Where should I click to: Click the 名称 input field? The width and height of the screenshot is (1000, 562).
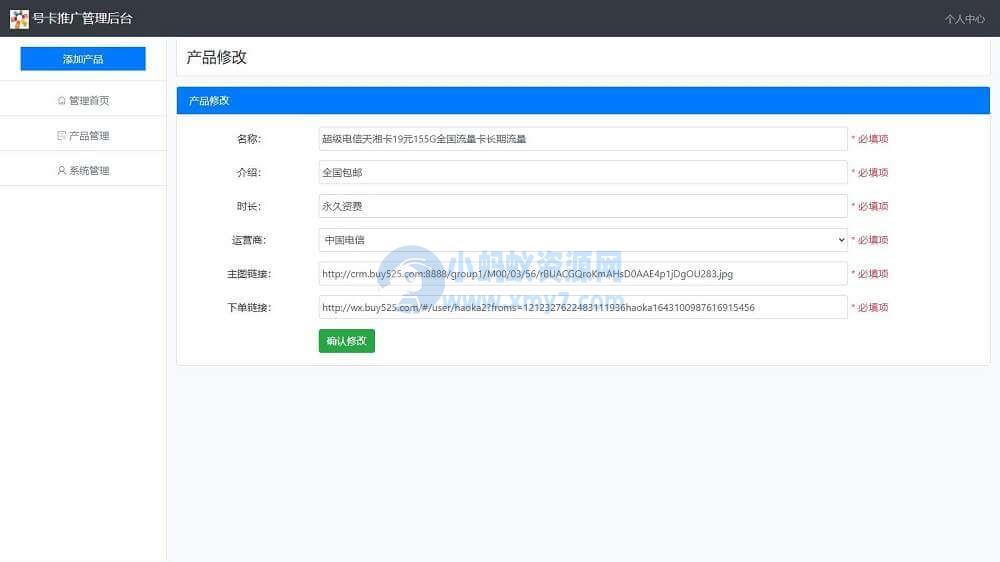click(583, 139)
